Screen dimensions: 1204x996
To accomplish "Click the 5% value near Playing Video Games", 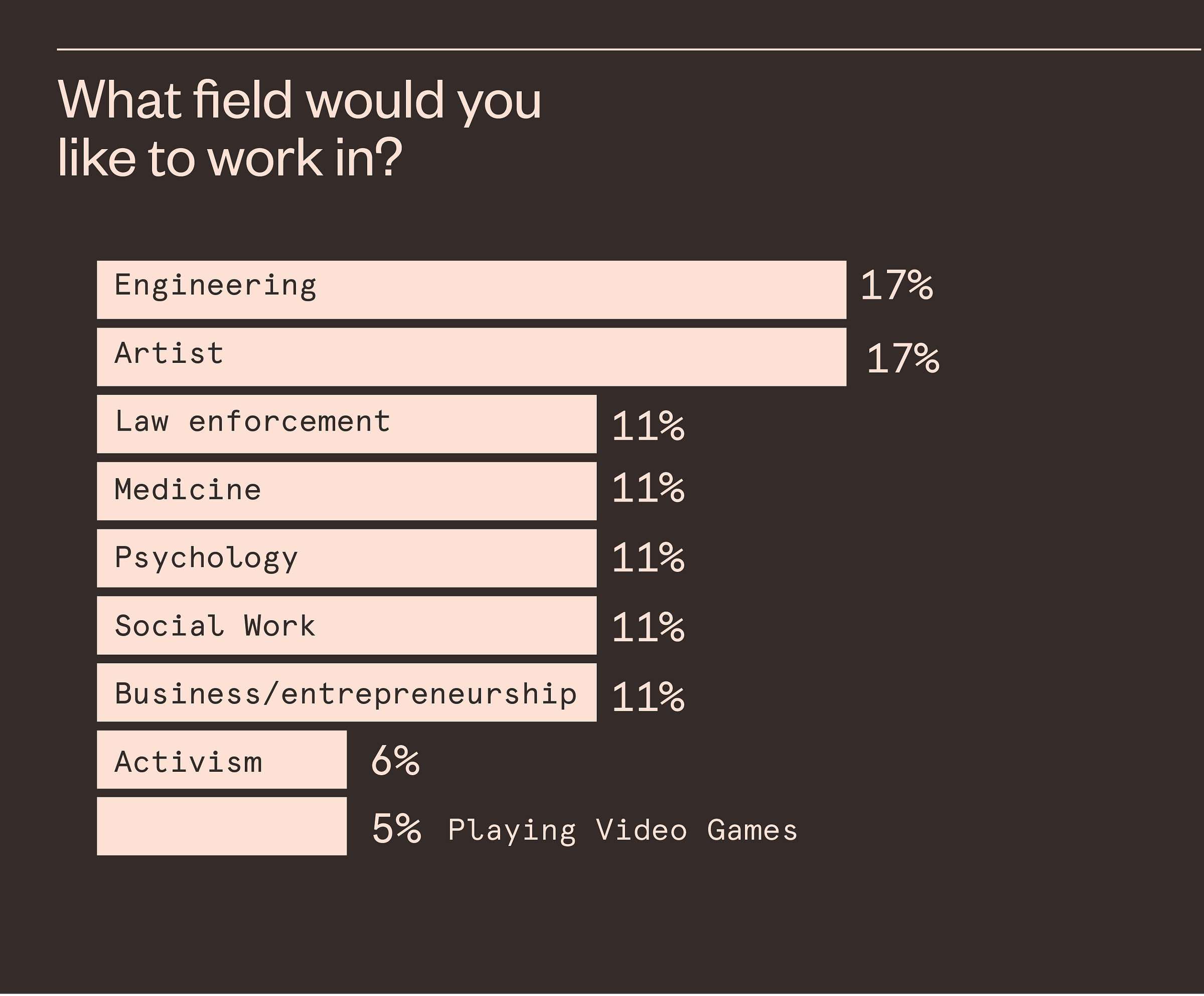I will (397, 828).
